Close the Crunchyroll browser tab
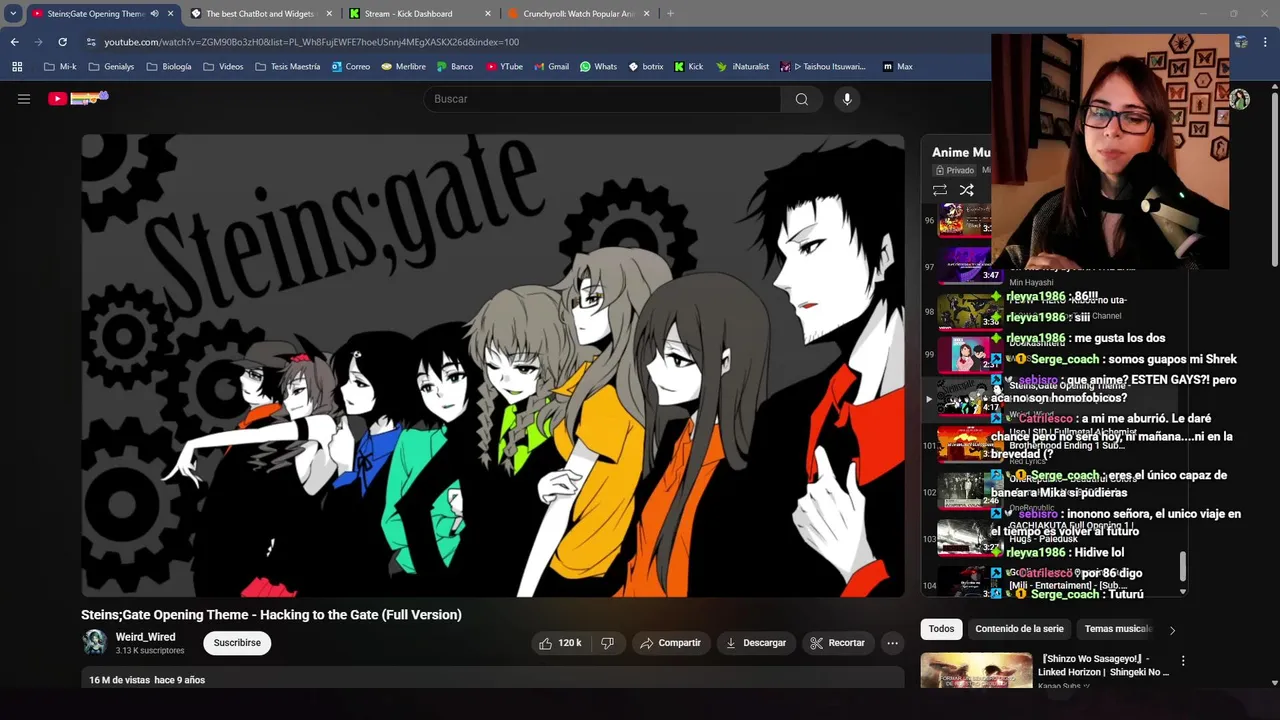This screenshot has width=1280, height=720. 647,14
